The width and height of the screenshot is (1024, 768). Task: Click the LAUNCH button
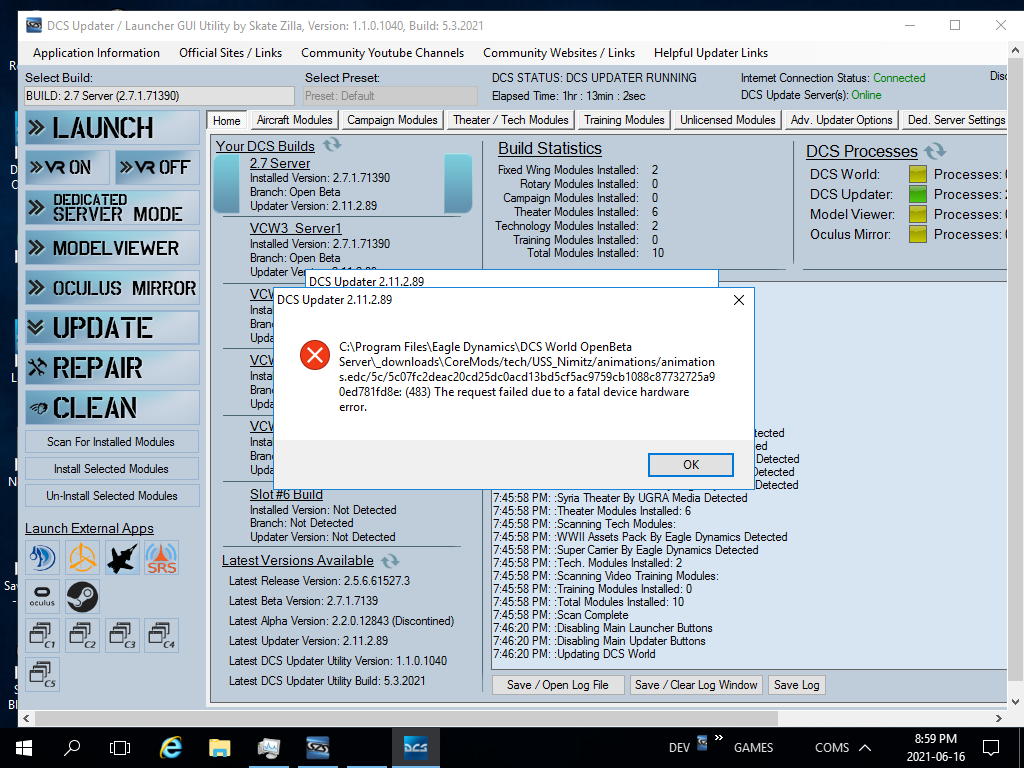pyautogui.click(x=112, y=127)
